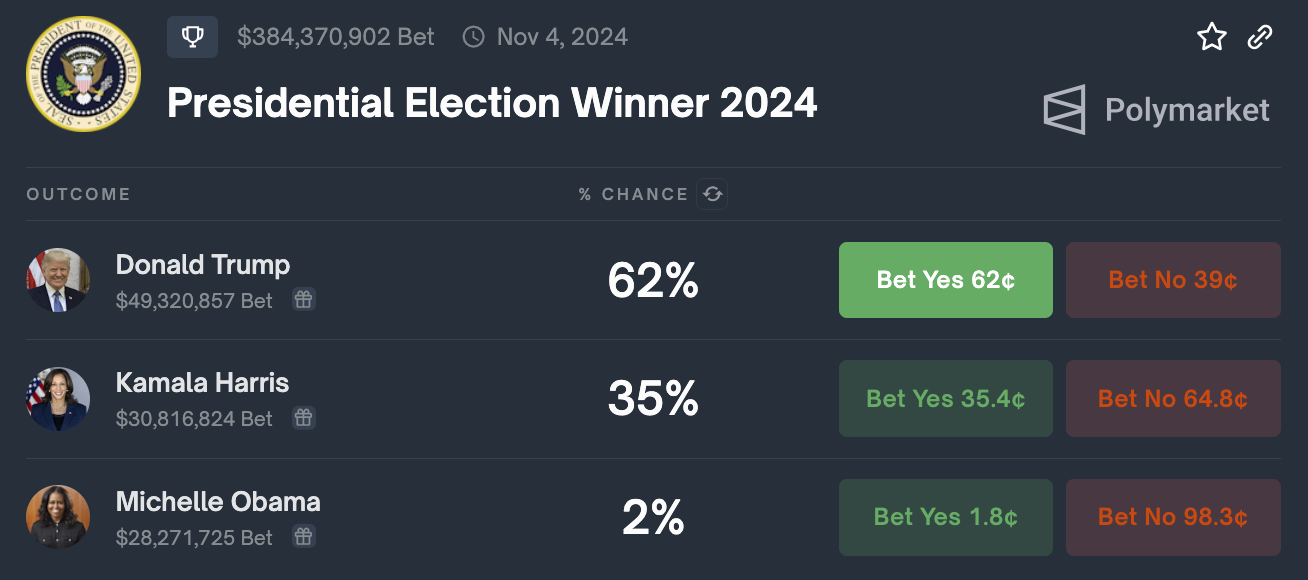Bet Yes on Donald Trump at 62¢
The width and height of the screenshot is (1308, 580).
[945, 280]
